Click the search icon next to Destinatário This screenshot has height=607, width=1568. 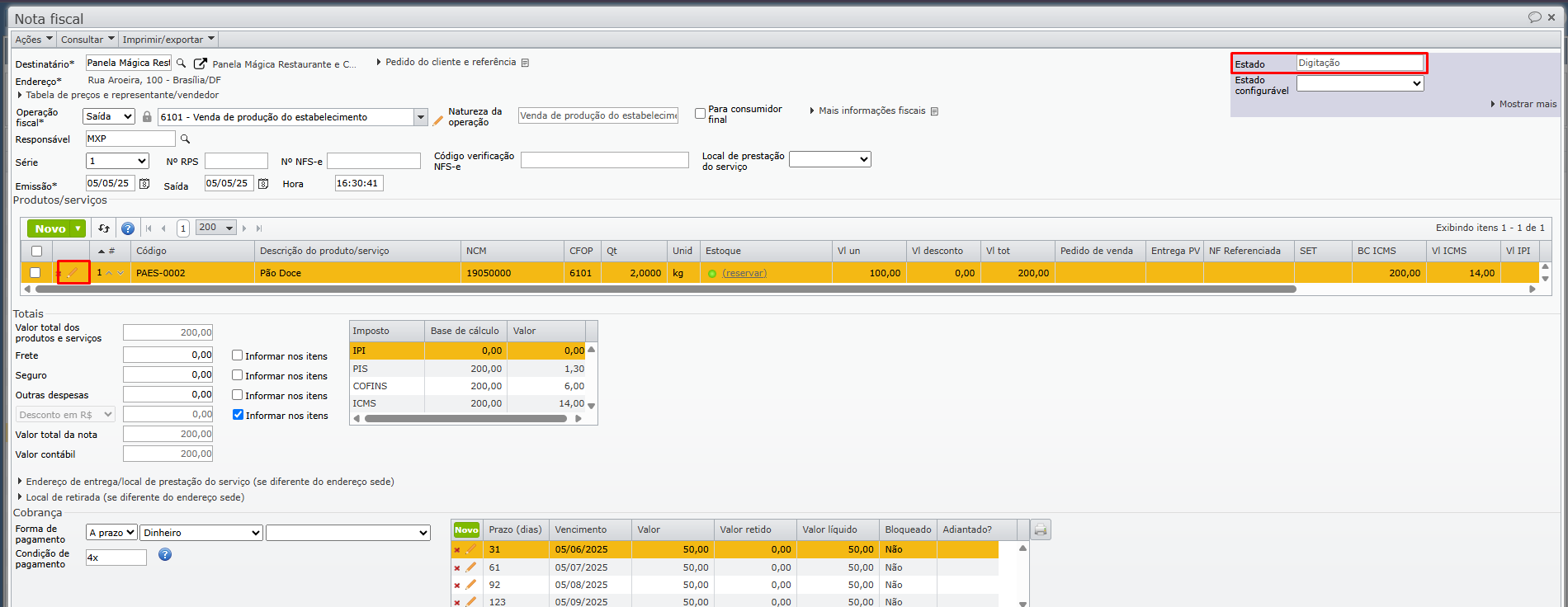[x=182, y=64]
